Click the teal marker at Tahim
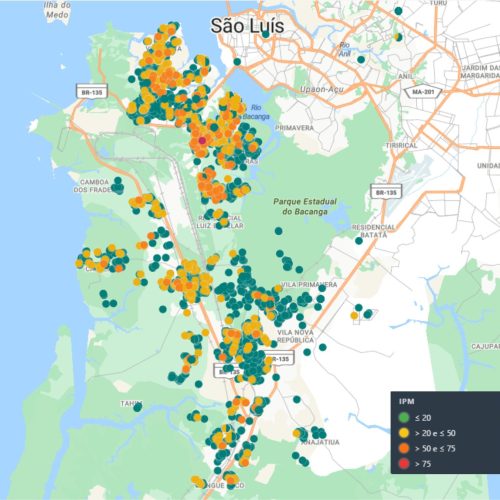The image size is (500, 500). point(138,407)
